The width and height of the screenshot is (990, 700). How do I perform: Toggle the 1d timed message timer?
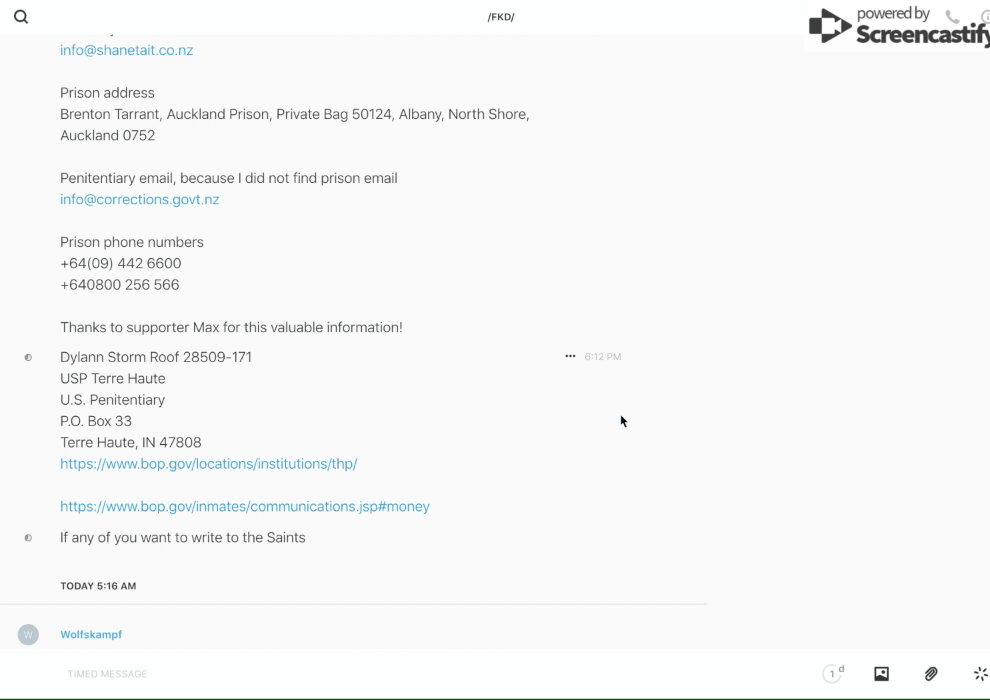833,674
